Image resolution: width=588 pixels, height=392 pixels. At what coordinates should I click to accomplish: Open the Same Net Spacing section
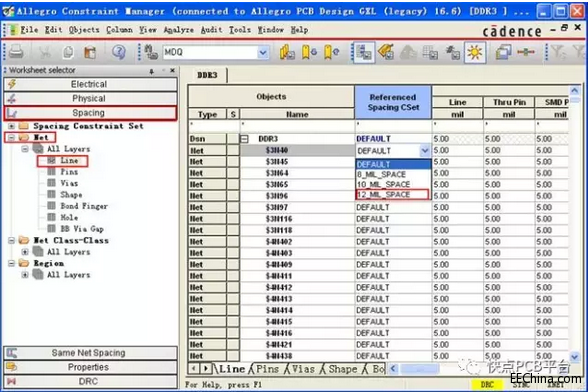(x=90, y=353)
